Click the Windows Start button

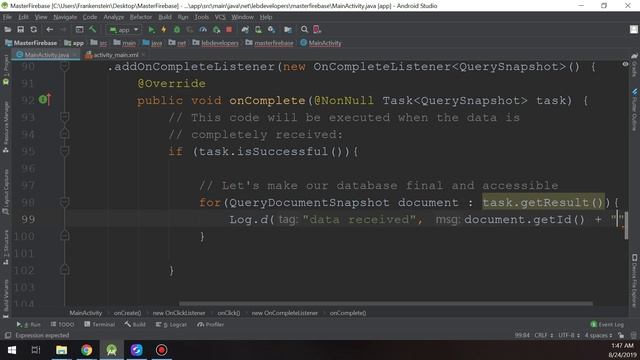[12, 350]
